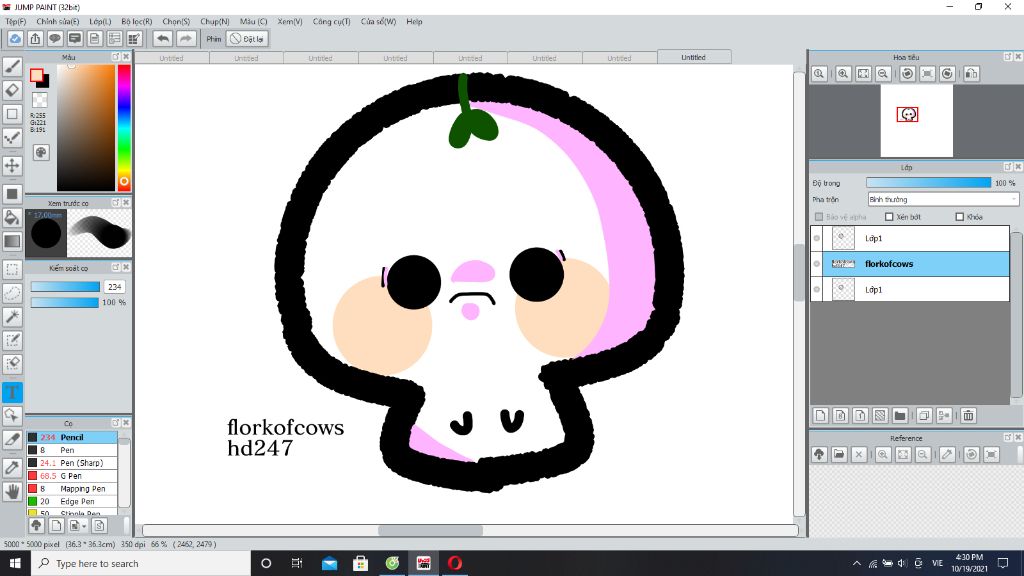Select the Brush tool

click(12, 67)
